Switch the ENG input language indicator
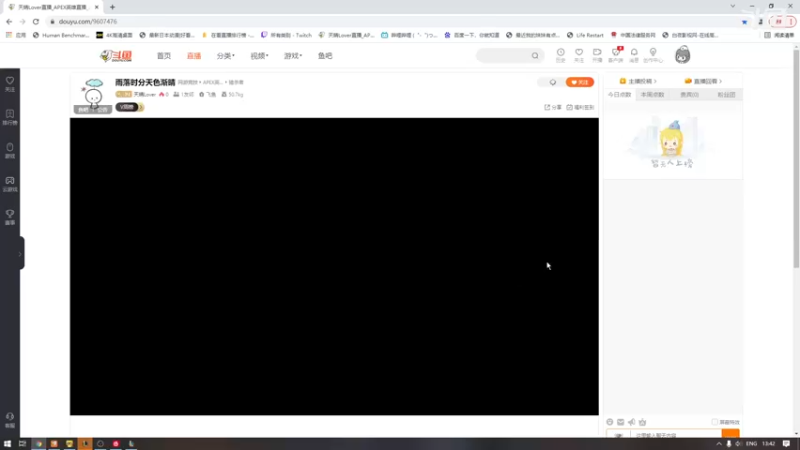The height and width of the screenshot is (450, 800). [752, 444]
